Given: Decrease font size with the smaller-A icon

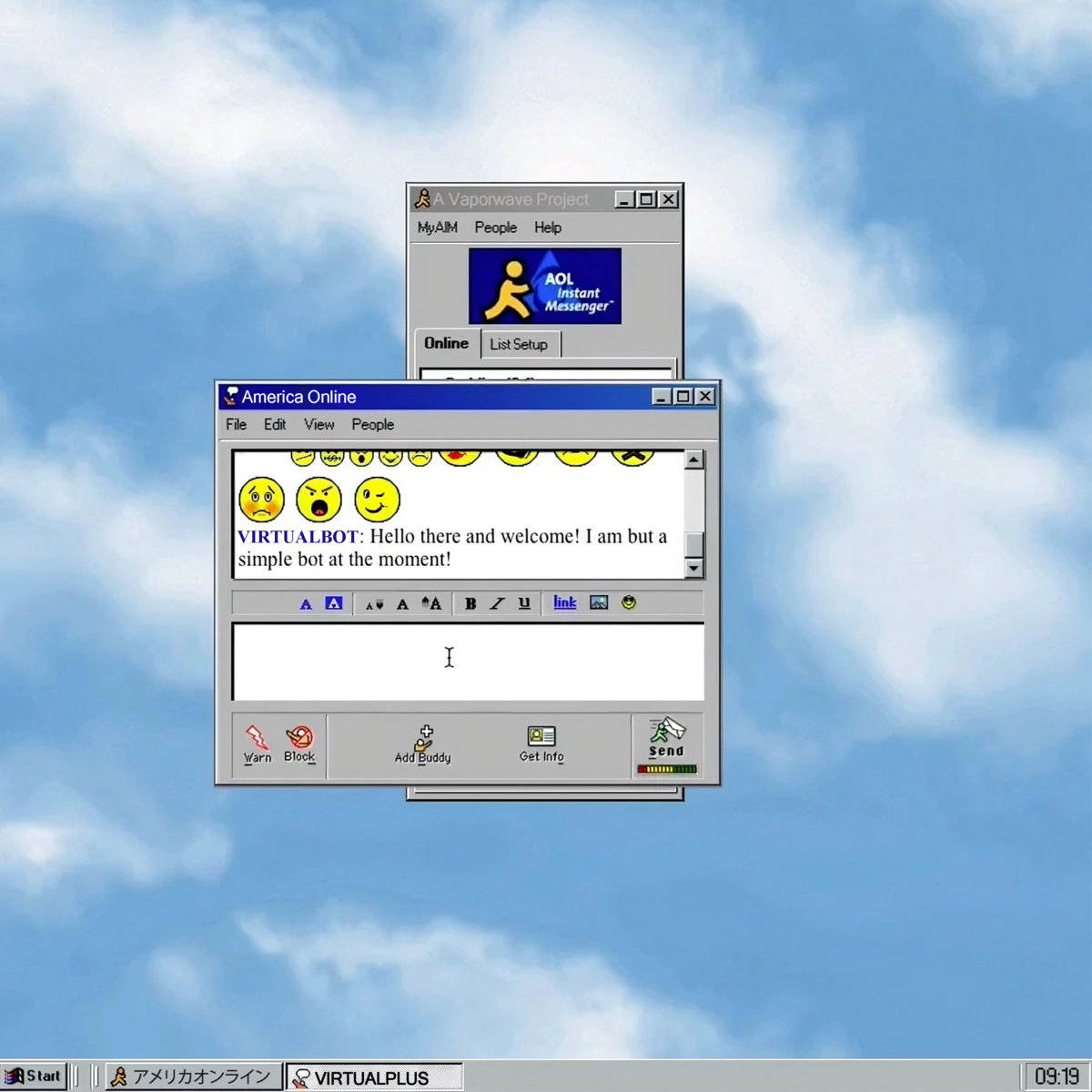Looking at the screenshot, I should [374, 603].
